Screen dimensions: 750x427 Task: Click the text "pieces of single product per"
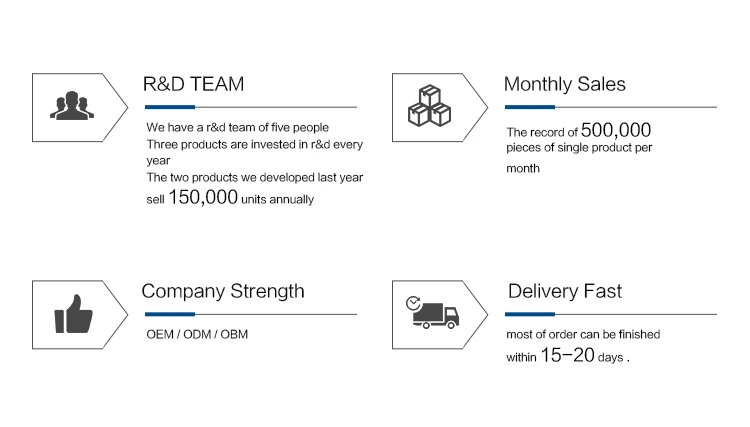(x=578, y=149)
